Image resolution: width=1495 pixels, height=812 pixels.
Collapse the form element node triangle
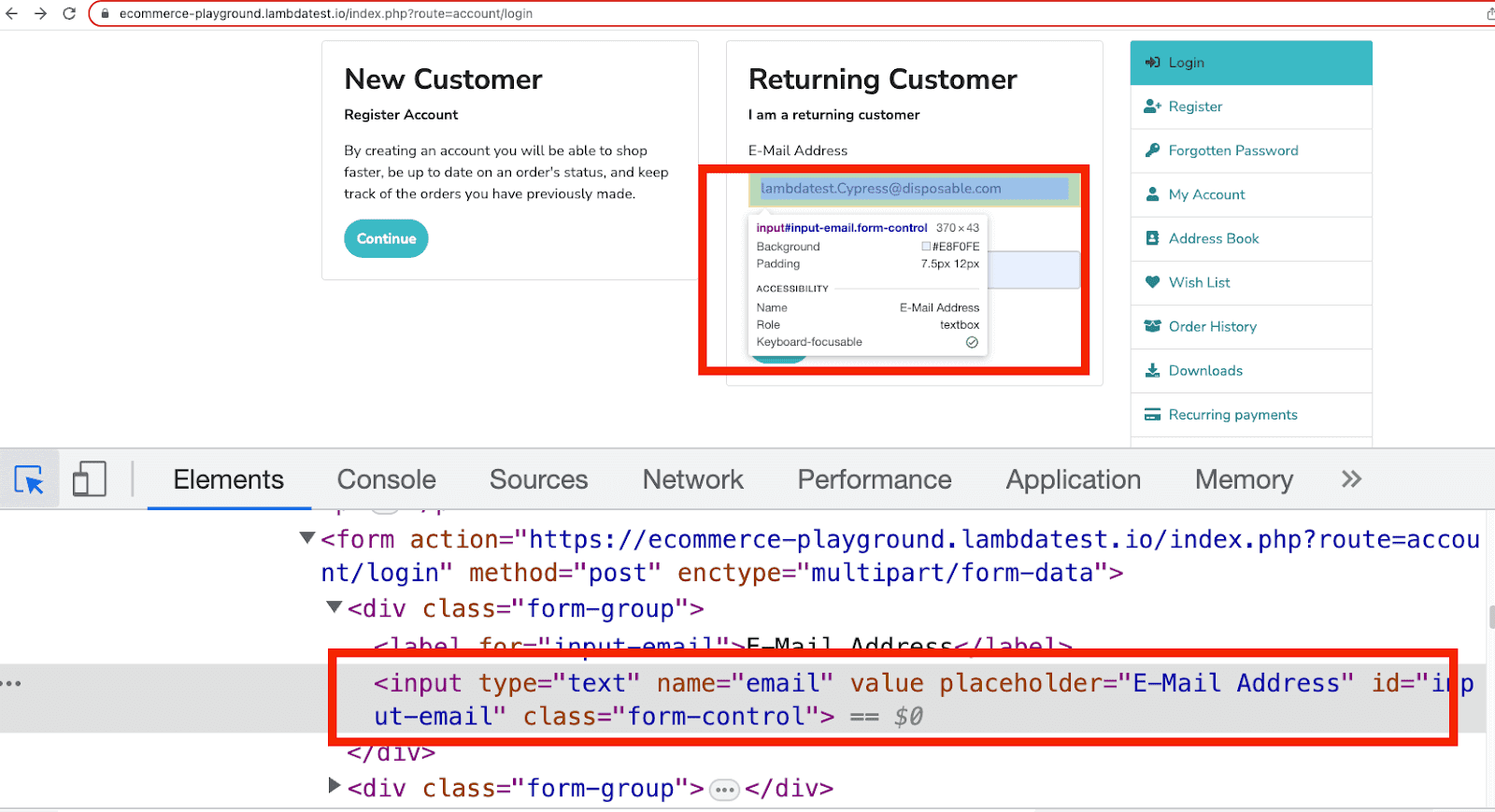pyautogui.click(x=306, y=538)
